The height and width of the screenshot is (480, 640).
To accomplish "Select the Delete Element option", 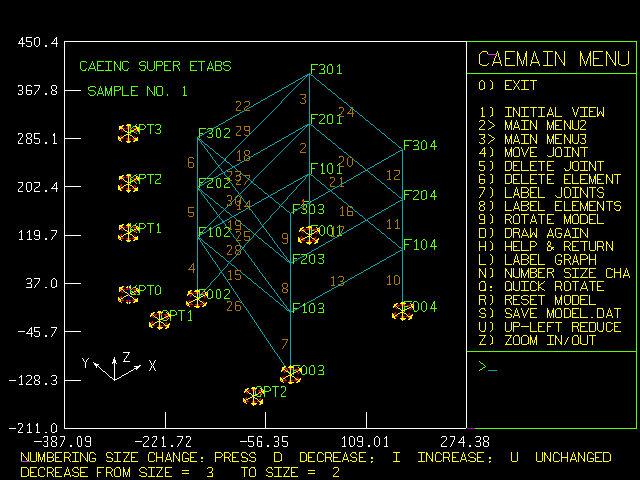I will click(x=553, y=179).
